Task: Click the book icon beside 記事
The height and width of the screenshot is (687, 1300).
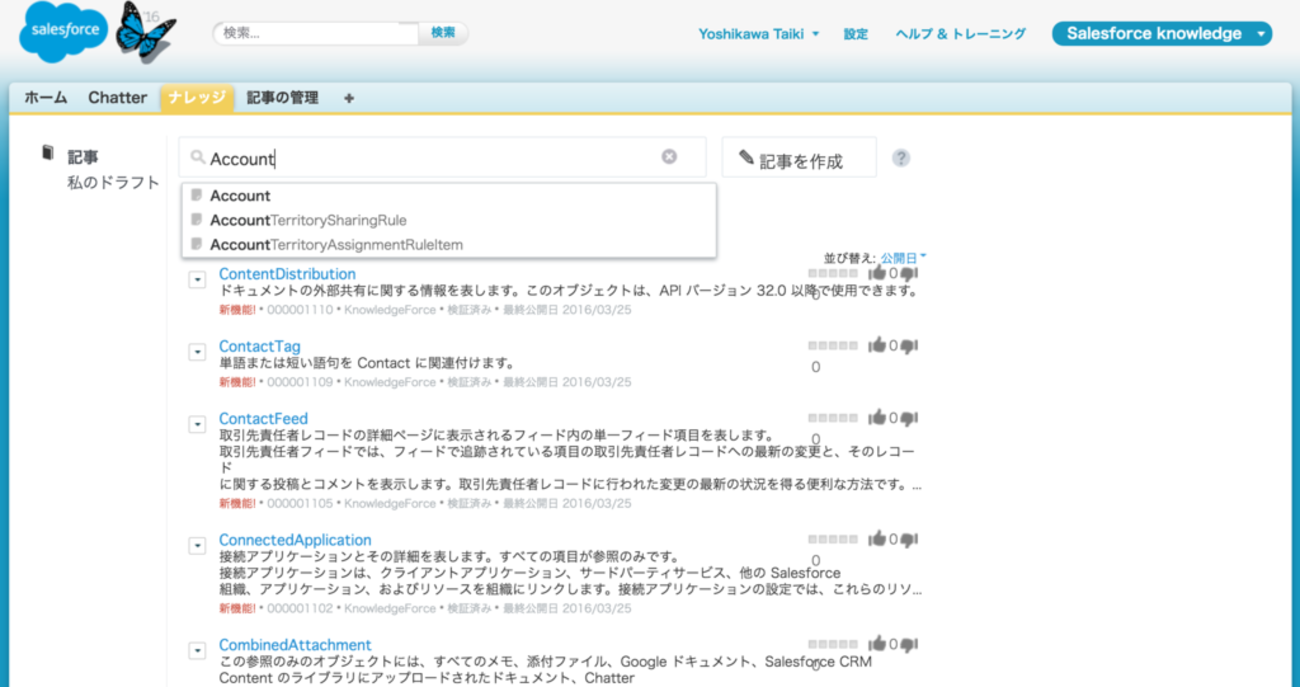Action: tap(47, 153)
